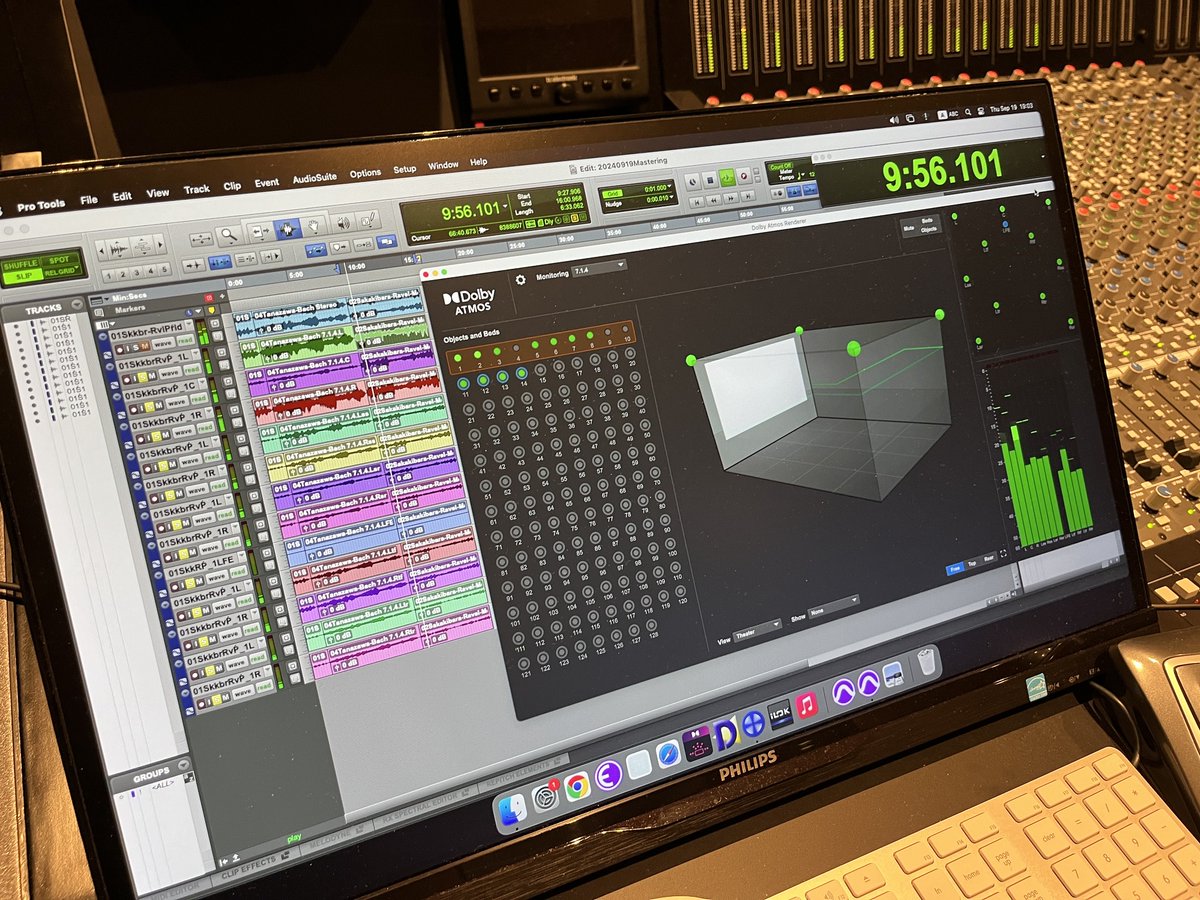Click the 10:00 mark on timeline ruler
Screen dimensions: 1200x900
[354, 268]
